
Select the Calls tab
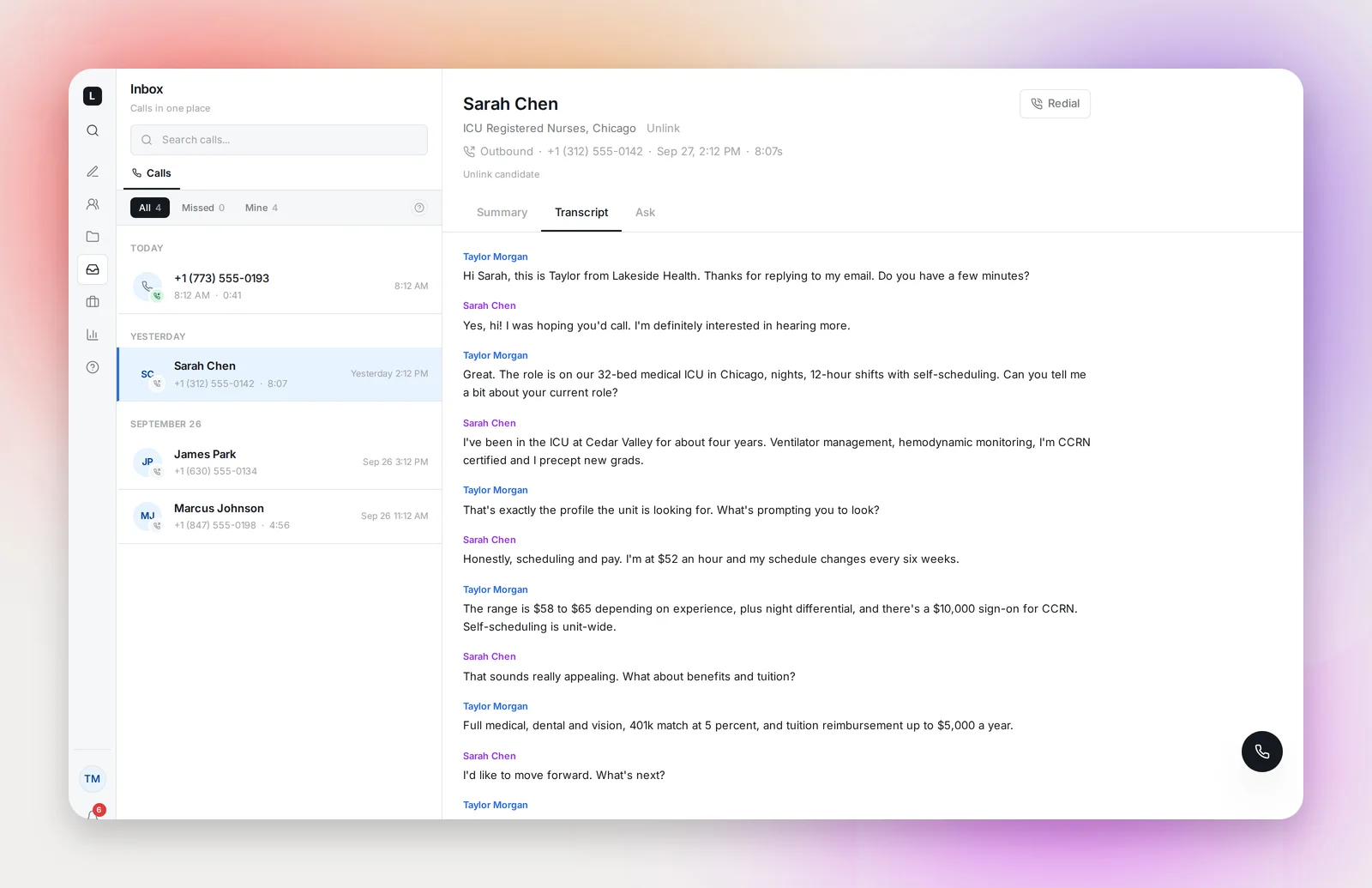point(152,173)
